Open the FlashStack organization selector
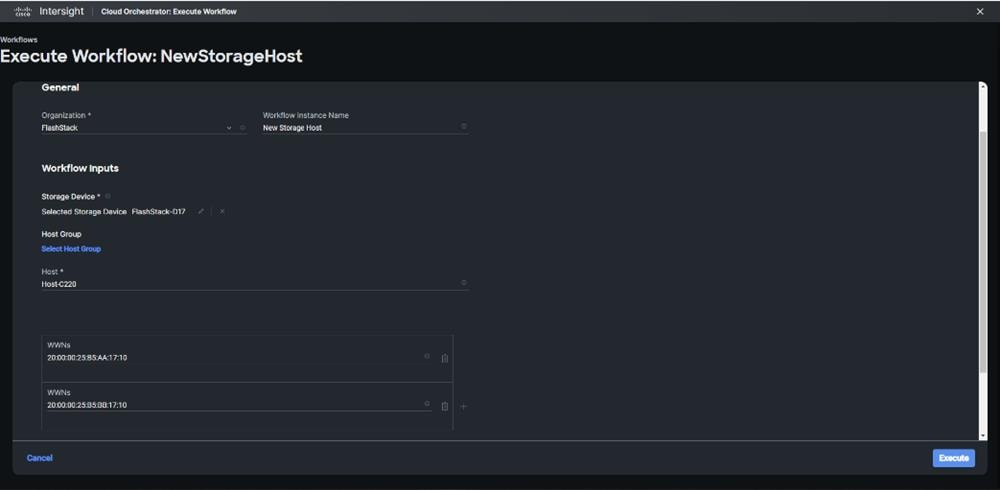1000x490 pixels. click(130, 128)
